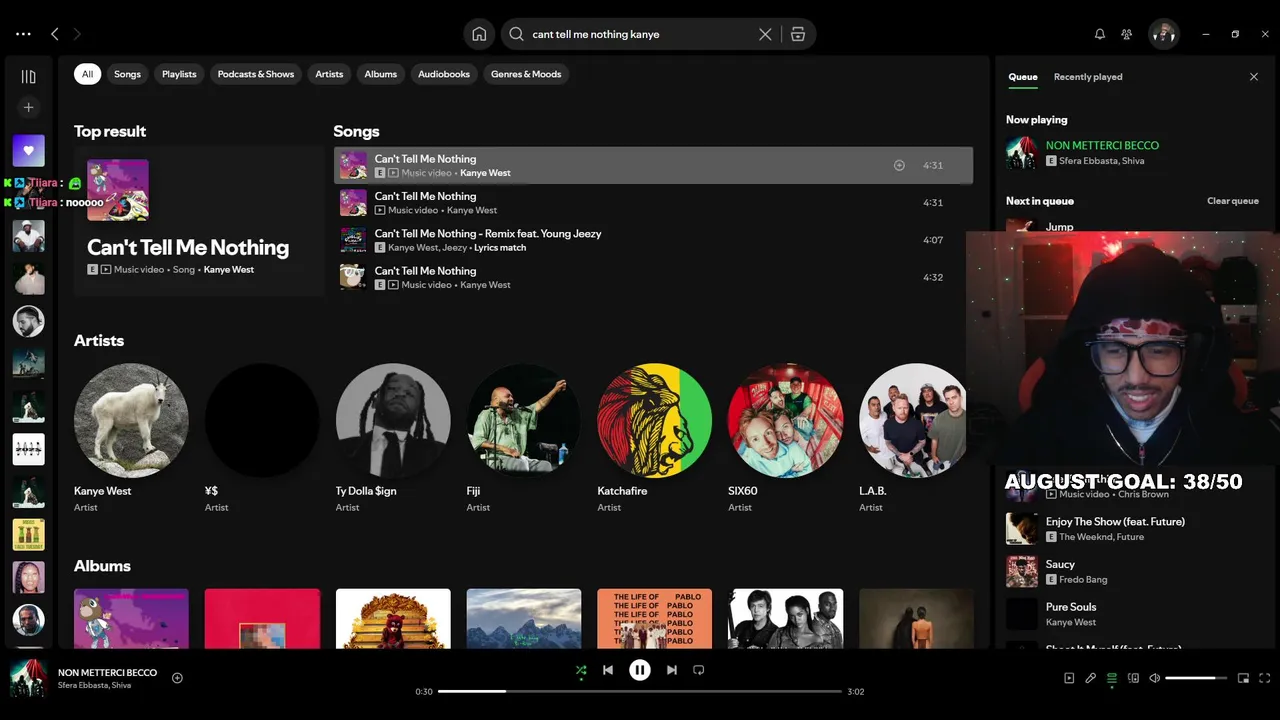Mute with the volume speaker icon
The width and height of the screenshot is (1280, 720).
(1155, 678)
